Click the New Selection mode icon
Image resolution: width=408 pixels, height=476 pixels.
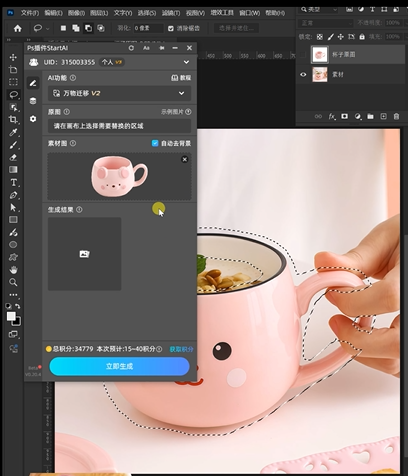coord(63,28)
